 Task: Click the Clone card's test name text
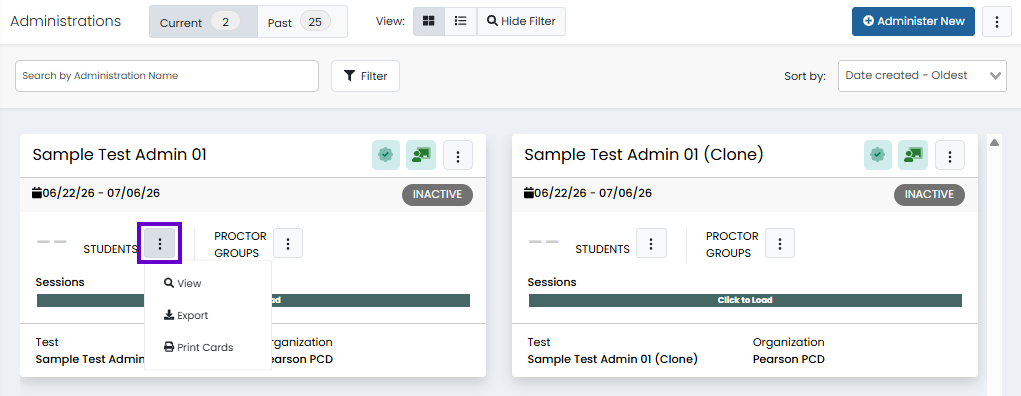612,359
